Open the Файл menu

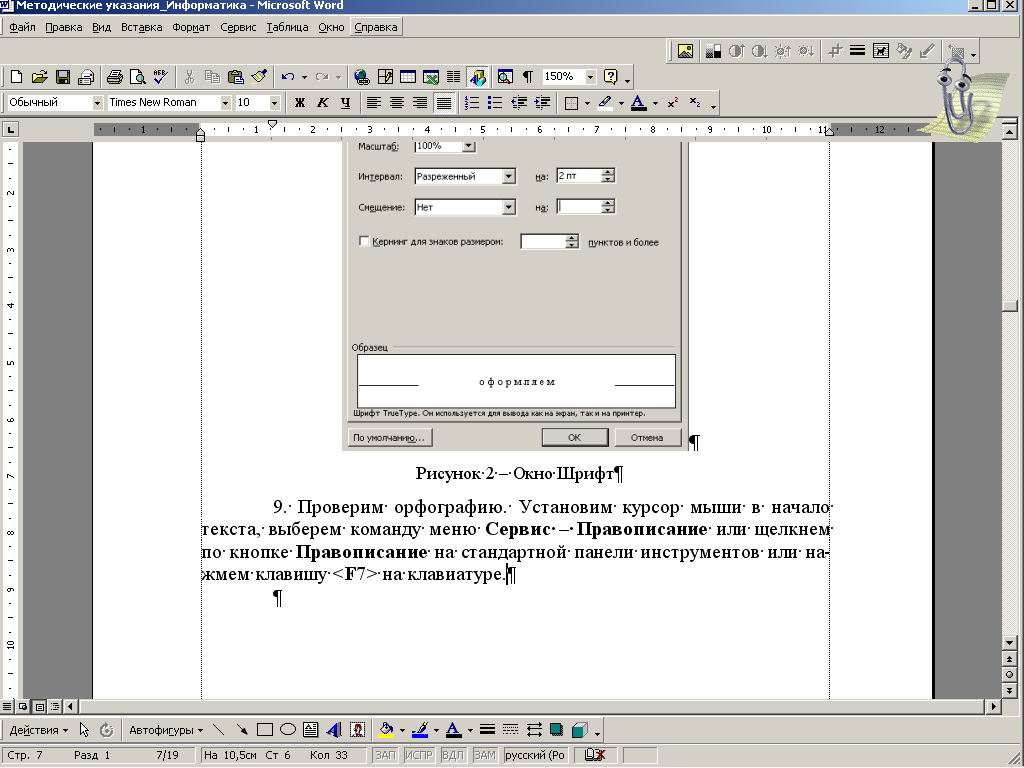tap(22, 27)
